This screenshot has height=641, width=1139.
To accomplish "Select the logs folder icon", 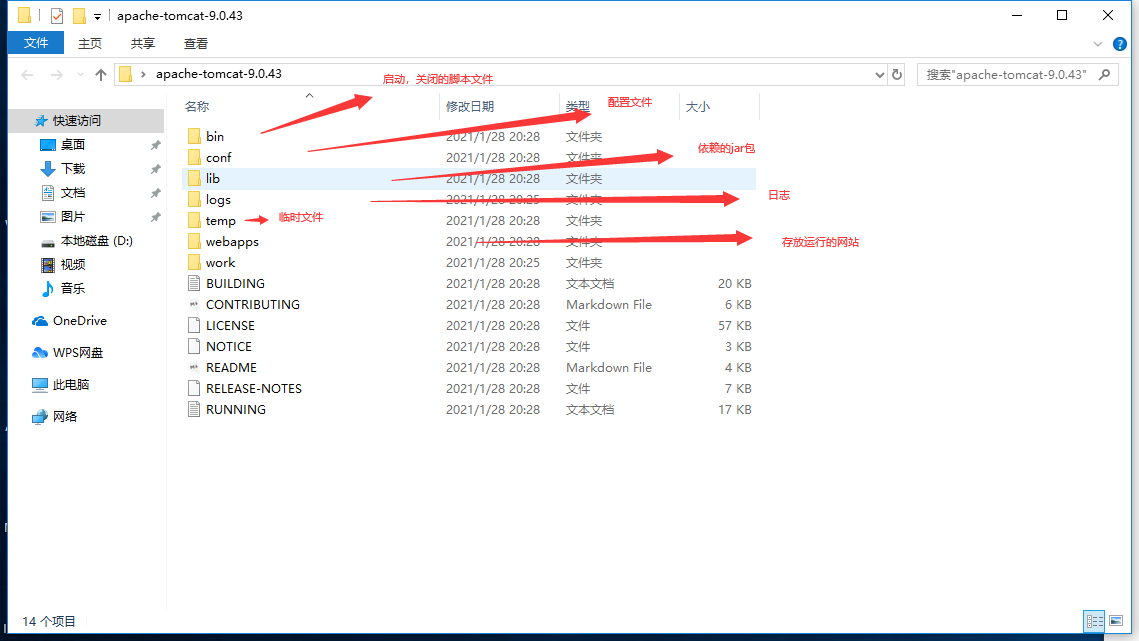I will coord(194,199).
